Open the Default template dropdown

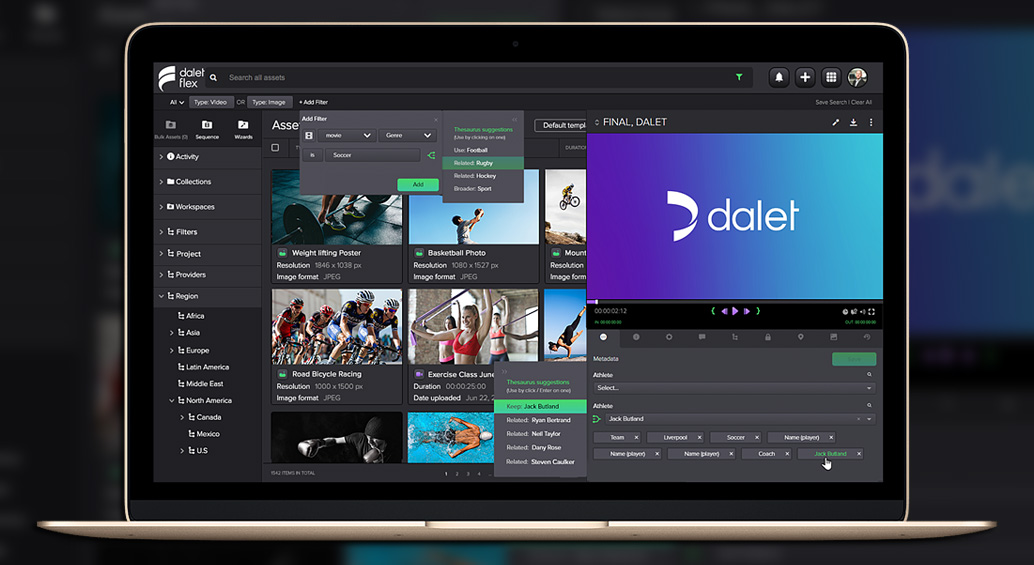560,125
